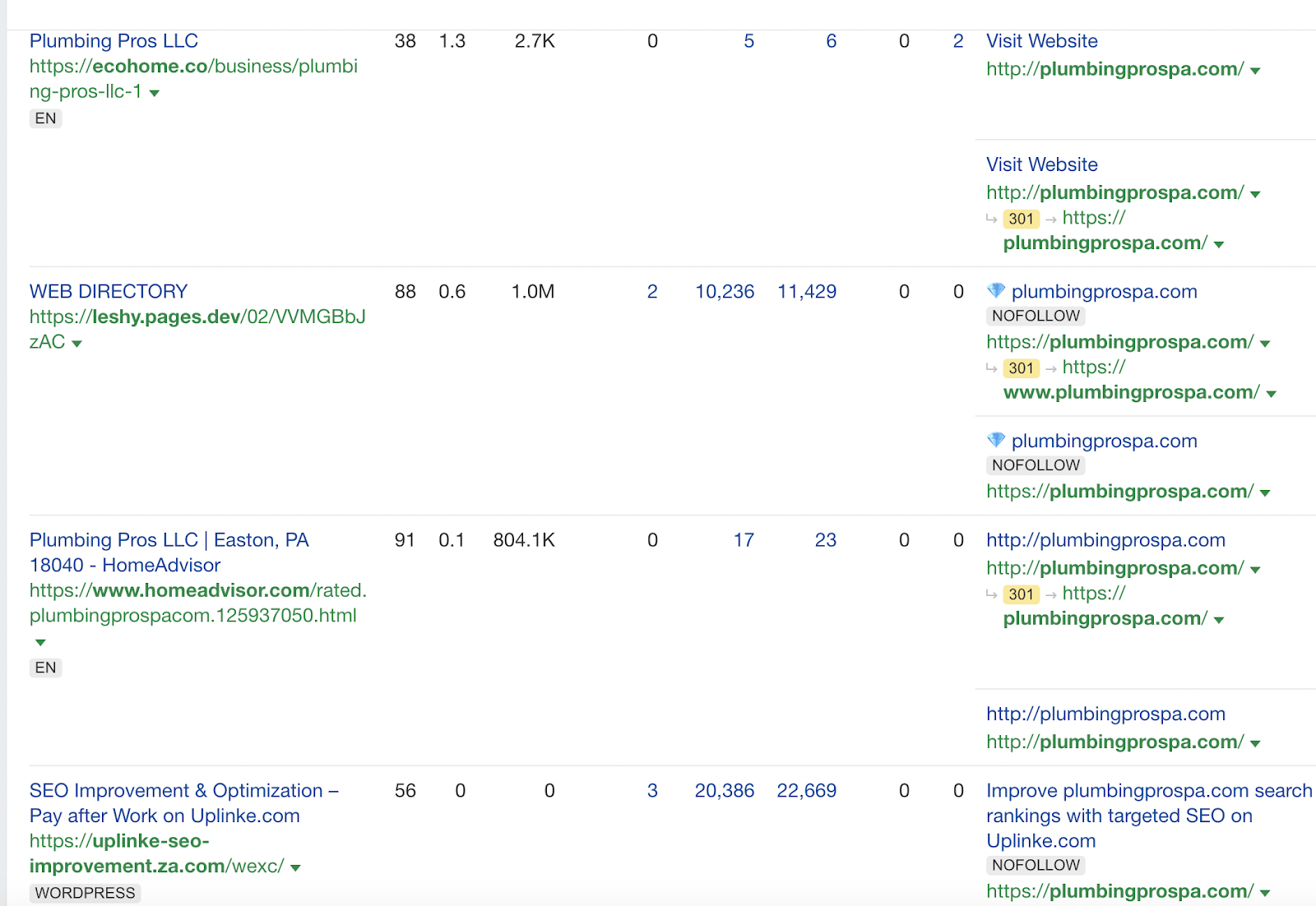Click external links value 23 in the HomeAdvisor row
Viewport: 1316px width, 906px height.
[x=826, y=540]
